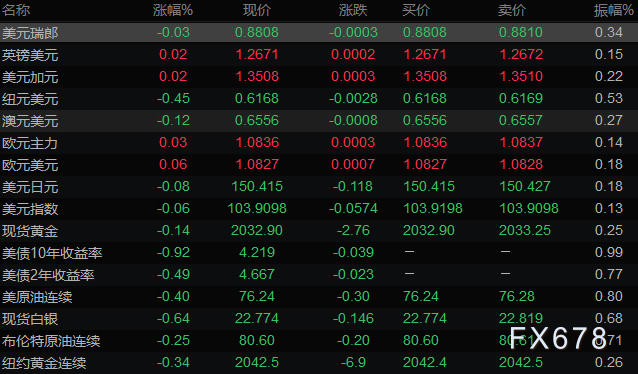Click 美债10年收益率 current value 4.219

257,252
